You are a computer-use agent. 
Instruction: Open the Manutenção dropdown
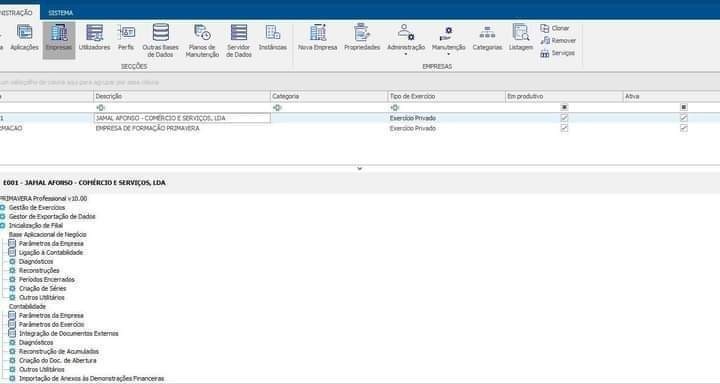click(449, 40)
